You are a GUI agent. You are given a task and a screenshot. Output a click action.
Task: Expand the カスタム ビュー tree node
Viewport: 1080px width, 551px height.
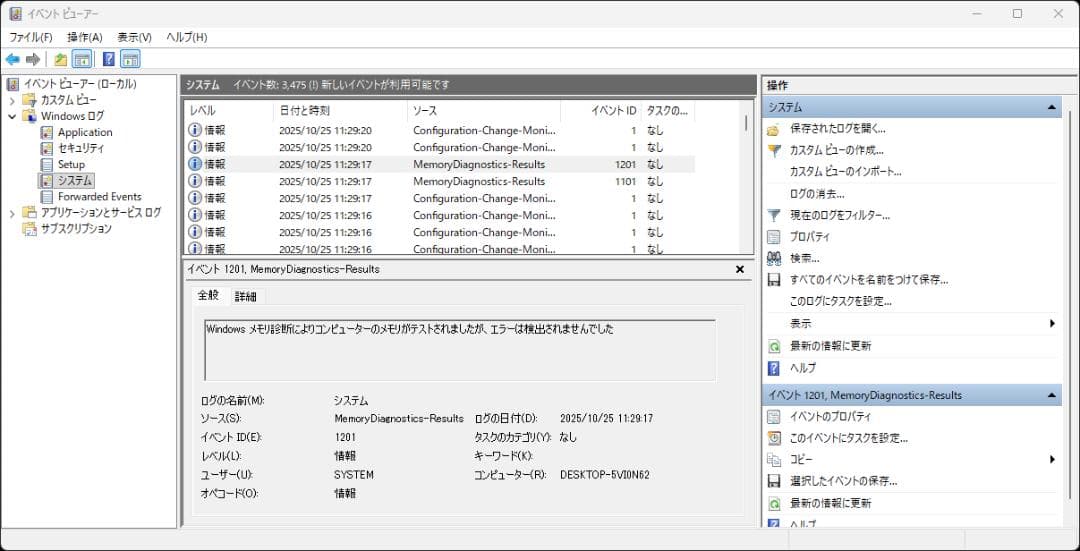12,101
